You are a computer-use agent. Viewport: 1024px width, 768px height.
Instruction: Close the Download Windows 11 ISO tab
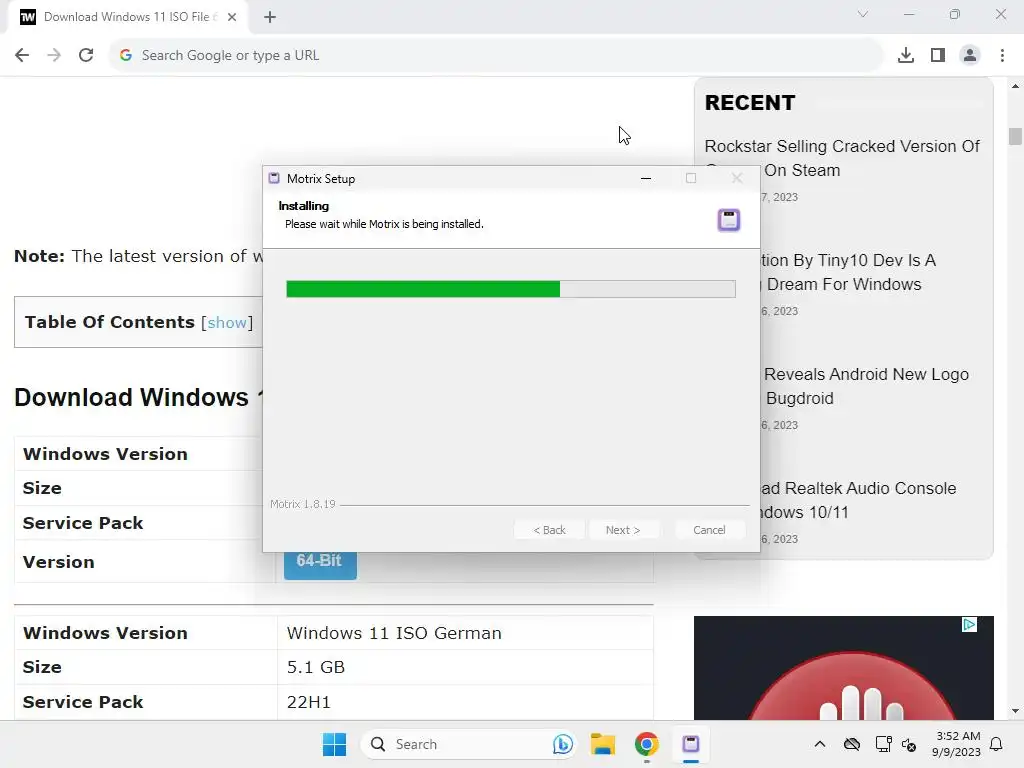pyautogui.click(x=232, y=17)
